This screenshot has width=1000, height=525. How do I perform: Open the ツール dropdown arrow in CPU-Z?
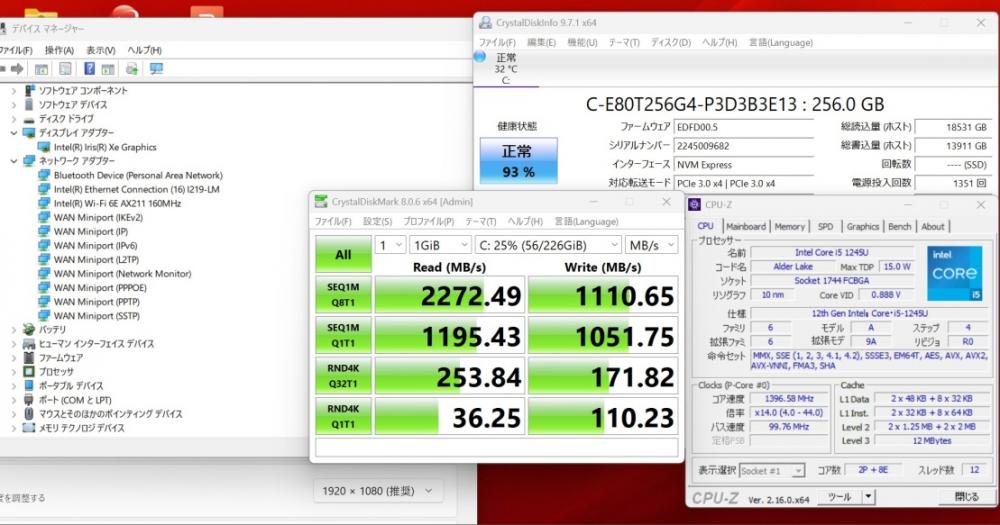click(x=868, y=496)
